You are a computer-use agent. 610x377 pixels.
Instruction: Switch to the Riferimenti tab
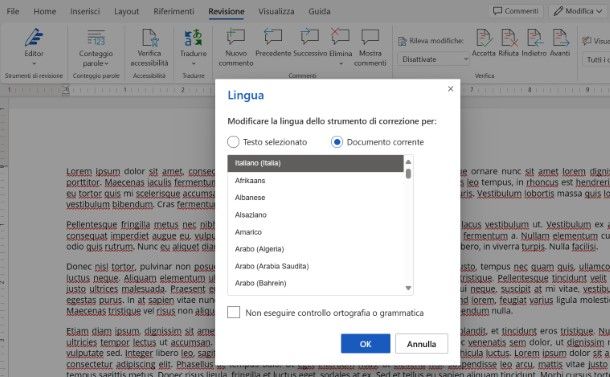[x=174, y=11]
